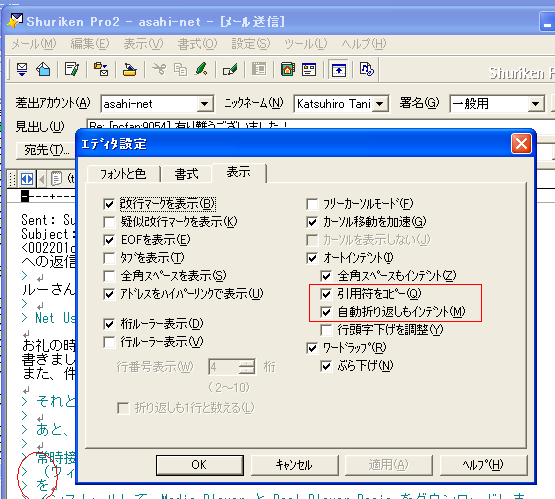
Task: Open the ニックネーム Katsuhiro Tani dropdown
Action: (x=380, y=104)
